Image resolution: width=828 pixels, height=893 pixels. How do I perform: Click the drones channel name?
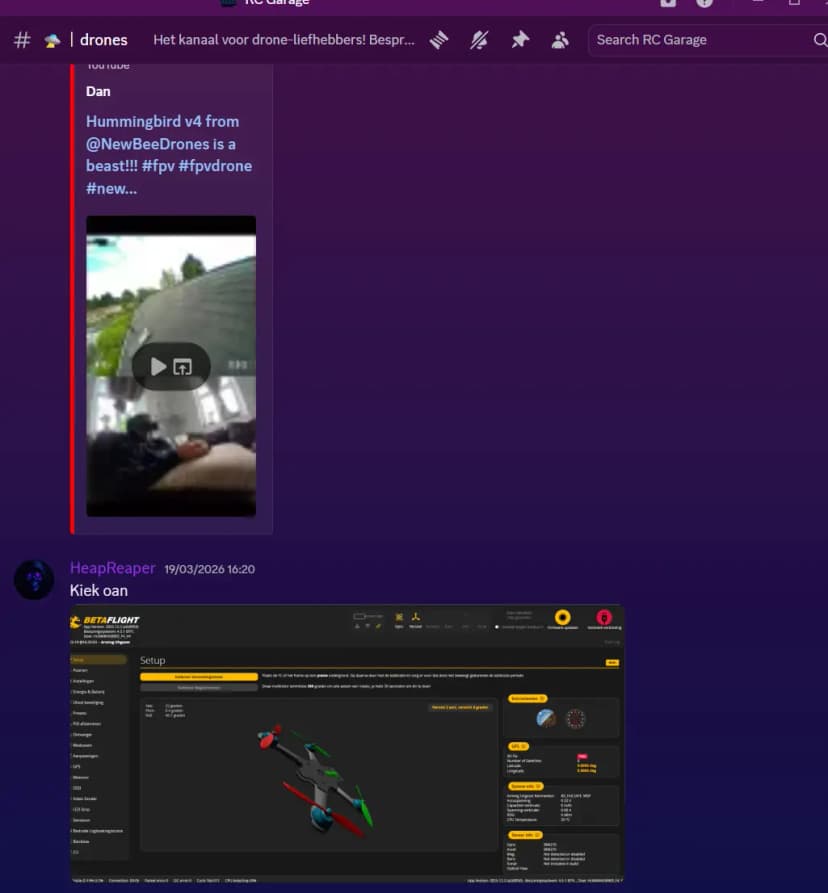pos(104,40)
